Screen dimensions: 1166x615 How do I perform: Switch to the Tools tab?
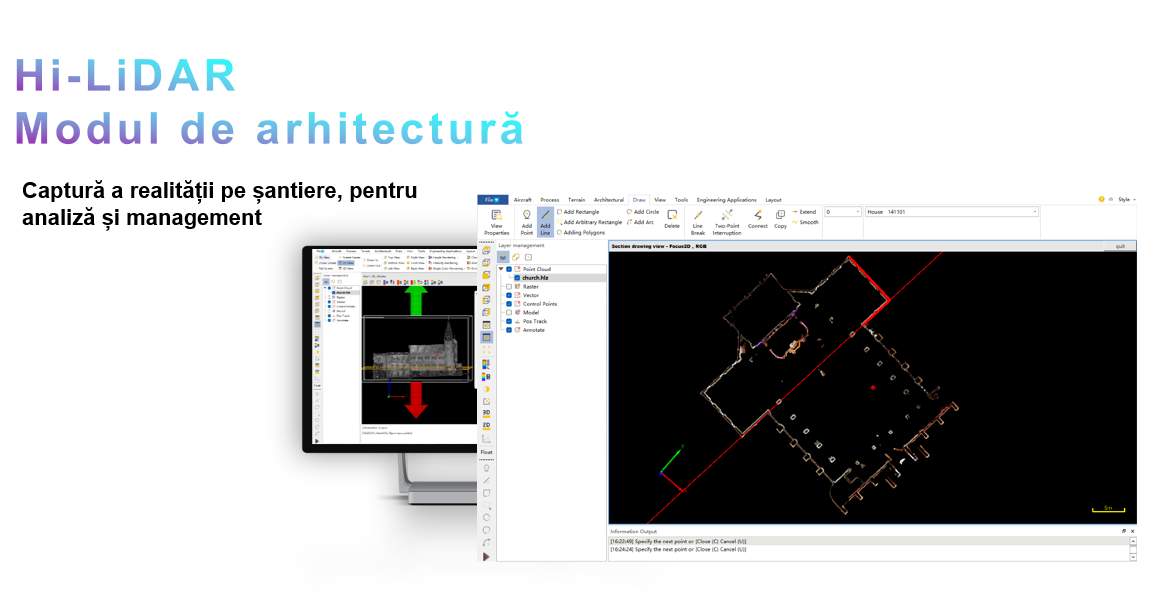tap(681, 200)
